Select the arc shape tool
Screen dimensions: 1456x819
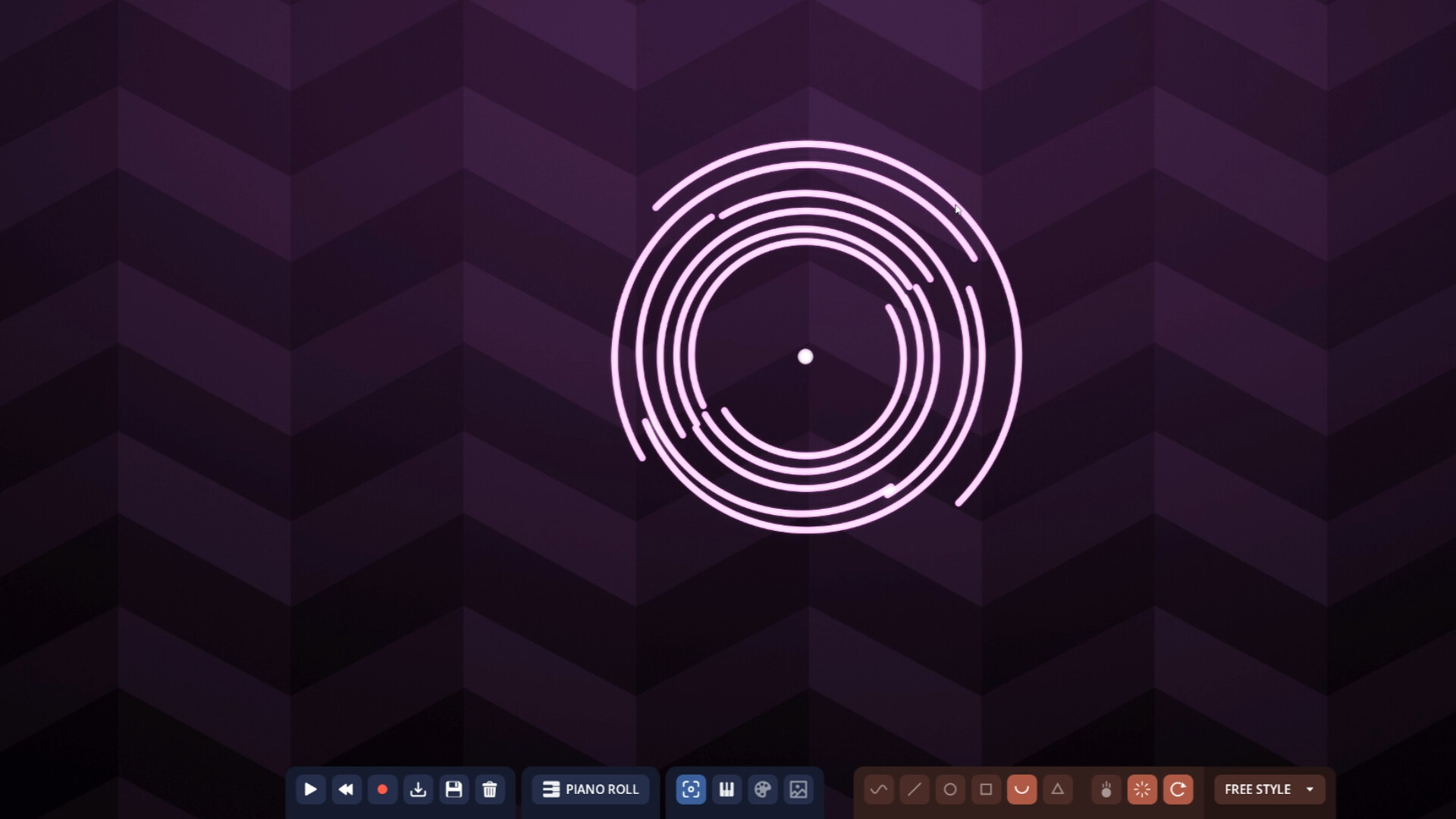pos(1021,789)
